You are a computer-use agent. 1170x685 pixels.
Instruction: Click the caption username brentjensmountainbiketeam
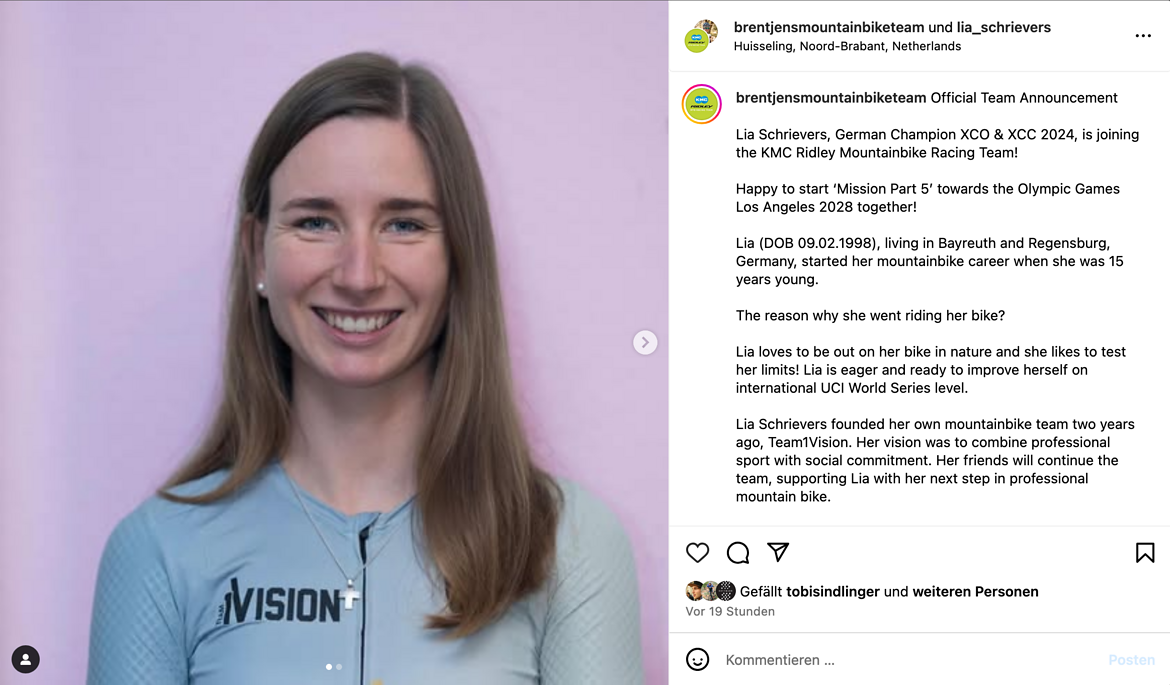tap(830, 98)
